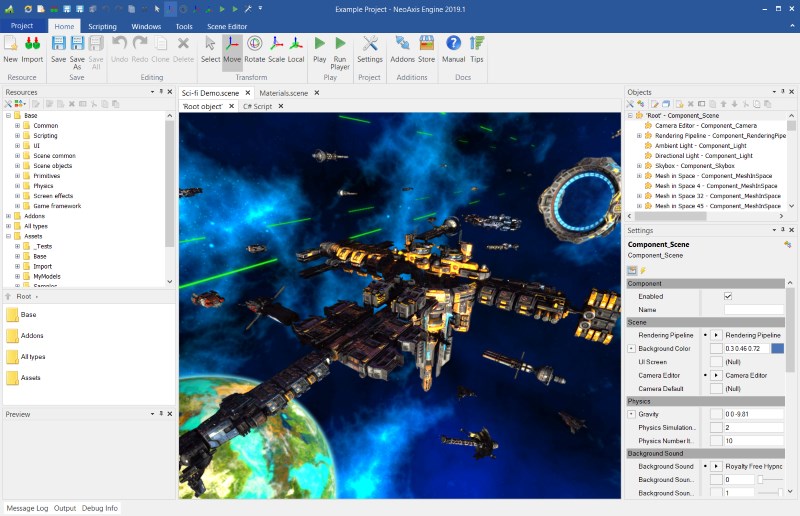Click the Name input field in Settings
The width and height of the screenshot is (800, 516).
point(754,310)
